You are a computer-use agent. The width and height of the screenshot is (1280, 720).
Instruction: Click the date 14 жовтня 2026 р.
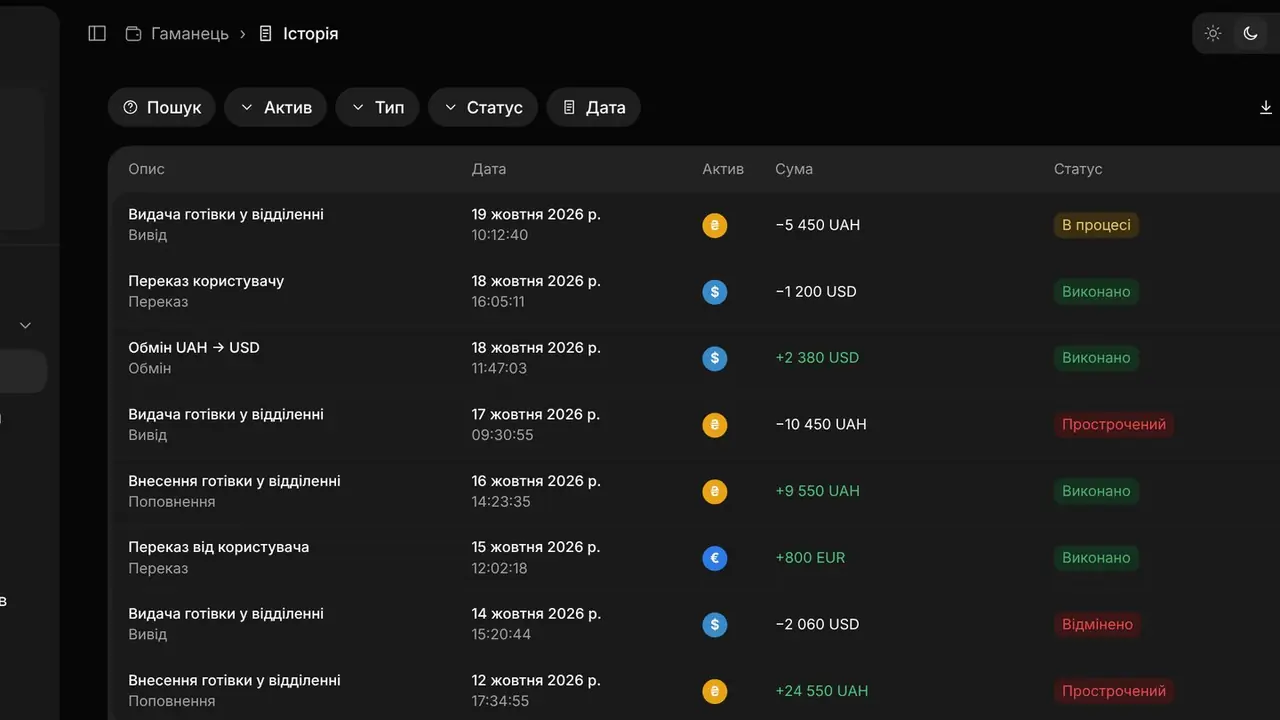536,614
